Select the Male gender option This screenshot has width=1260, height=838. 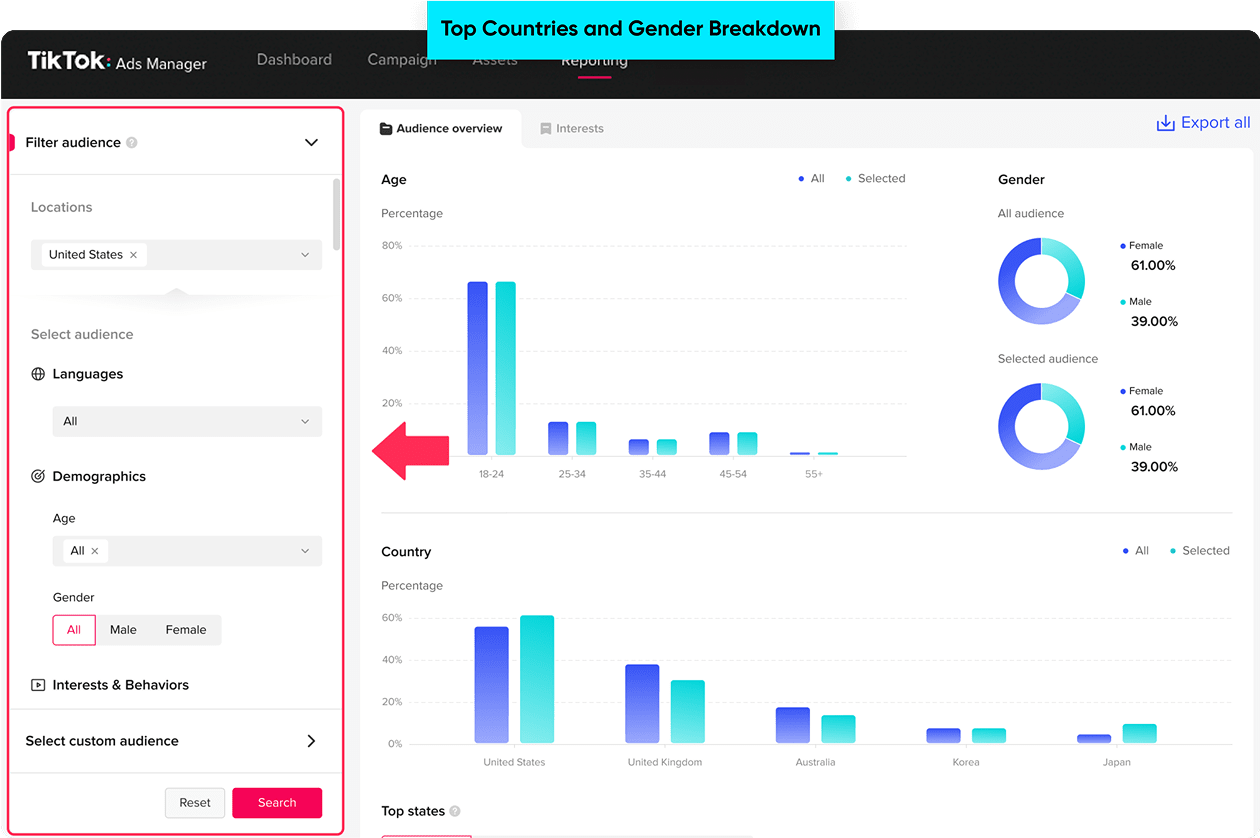click(123, 630)
